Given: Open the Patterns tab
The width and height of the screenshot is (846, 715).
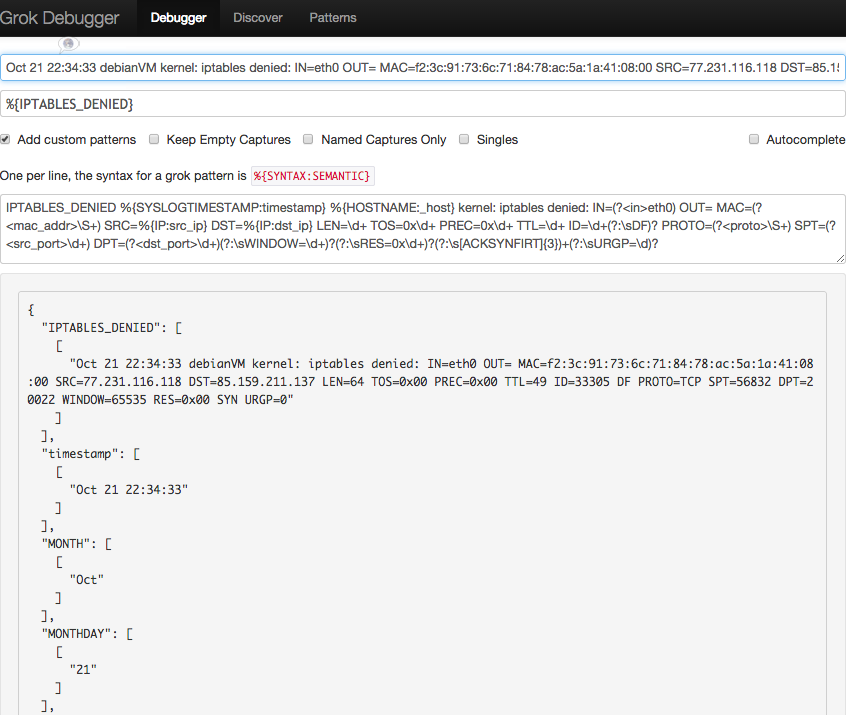Looking at the screenshot, I should (333, 18).
